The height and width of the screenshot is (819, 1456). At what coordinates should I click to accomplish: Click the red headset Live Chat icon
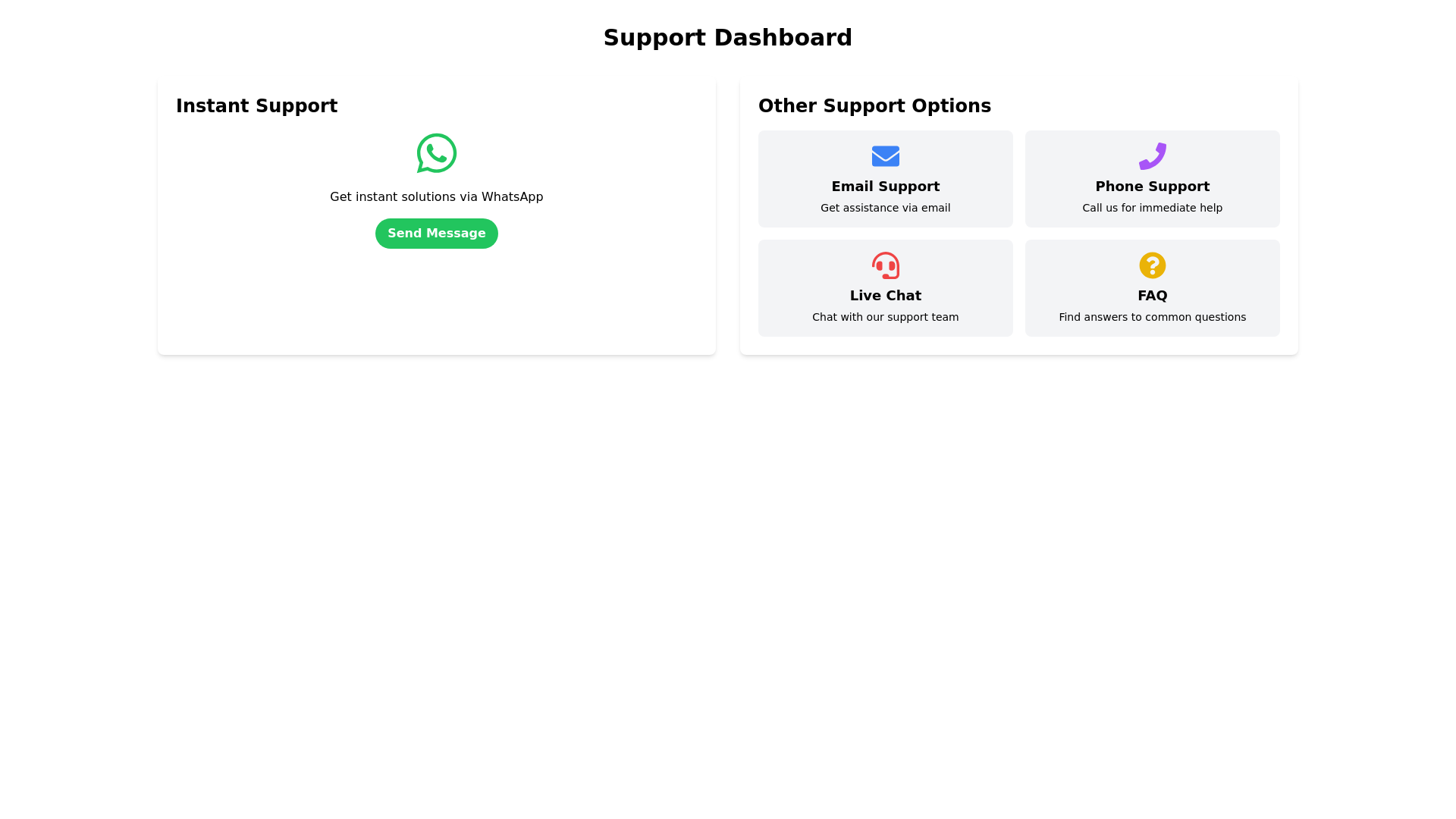[x=885, y=265]
